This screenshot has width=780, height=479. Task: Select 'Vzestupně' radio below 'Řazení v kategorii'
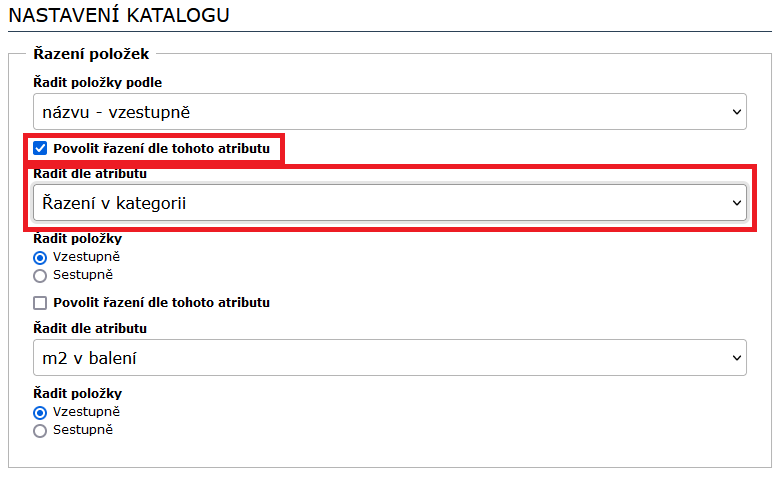[x=41, y=257]
